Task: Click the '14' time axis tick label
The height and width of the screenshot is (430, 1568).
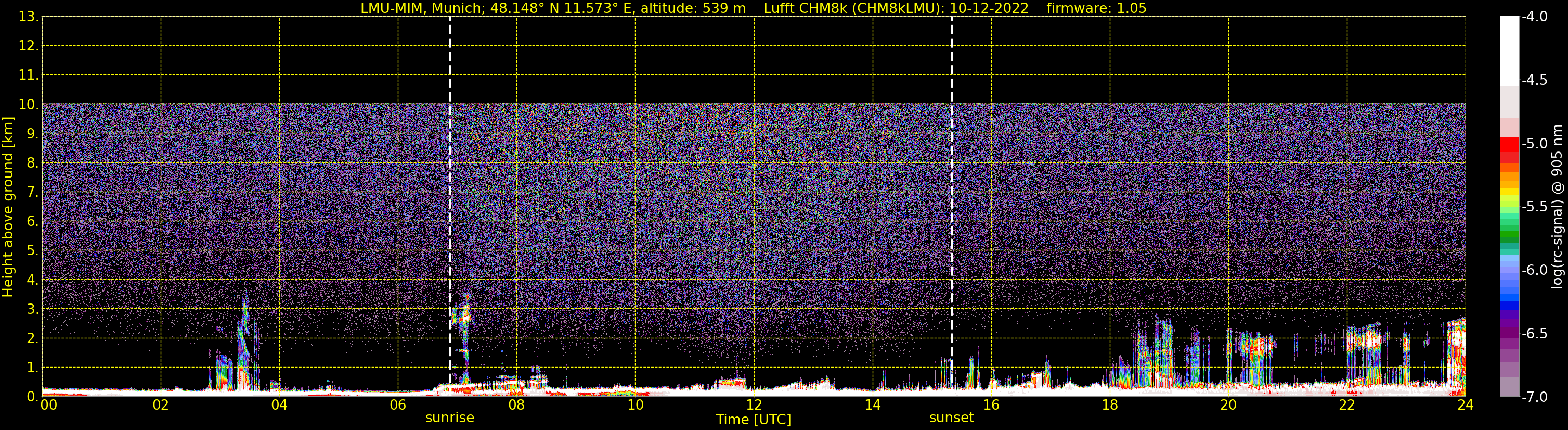Action: point(873,405)
